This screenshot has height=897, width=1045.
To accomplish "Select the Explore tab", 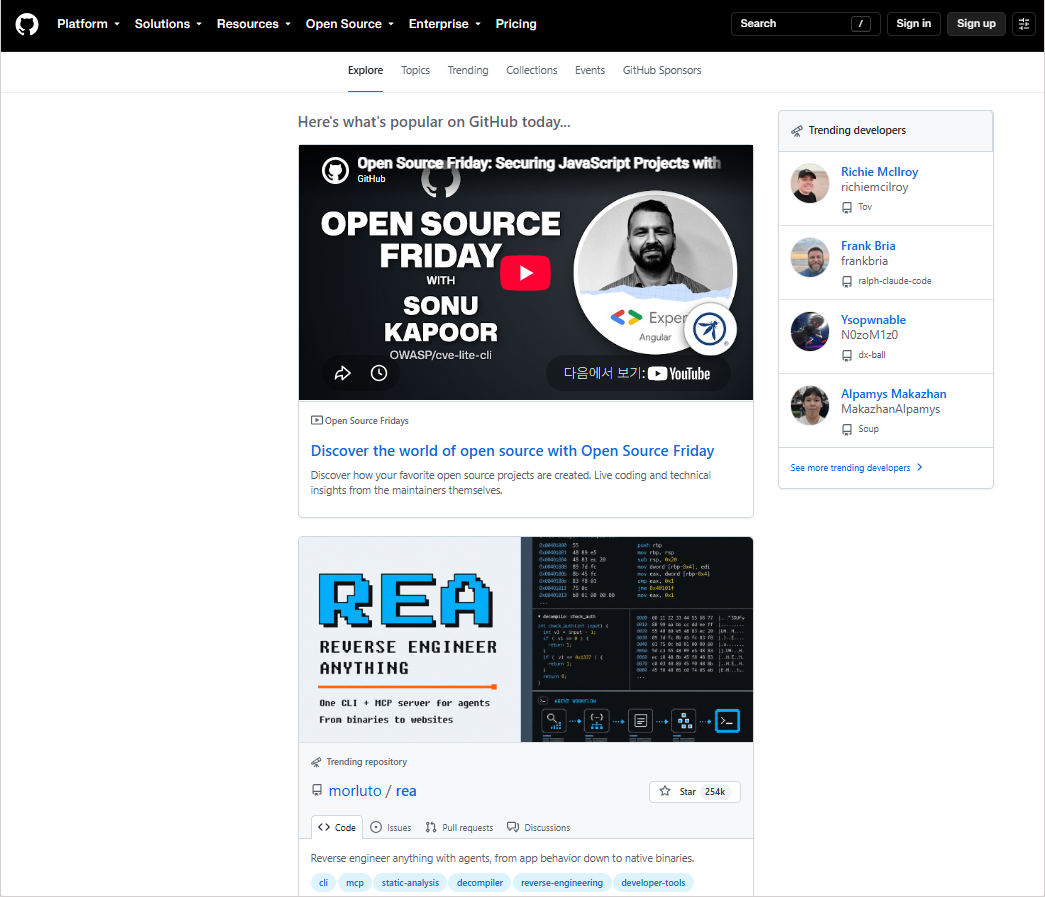I will [x=365, y=71].
